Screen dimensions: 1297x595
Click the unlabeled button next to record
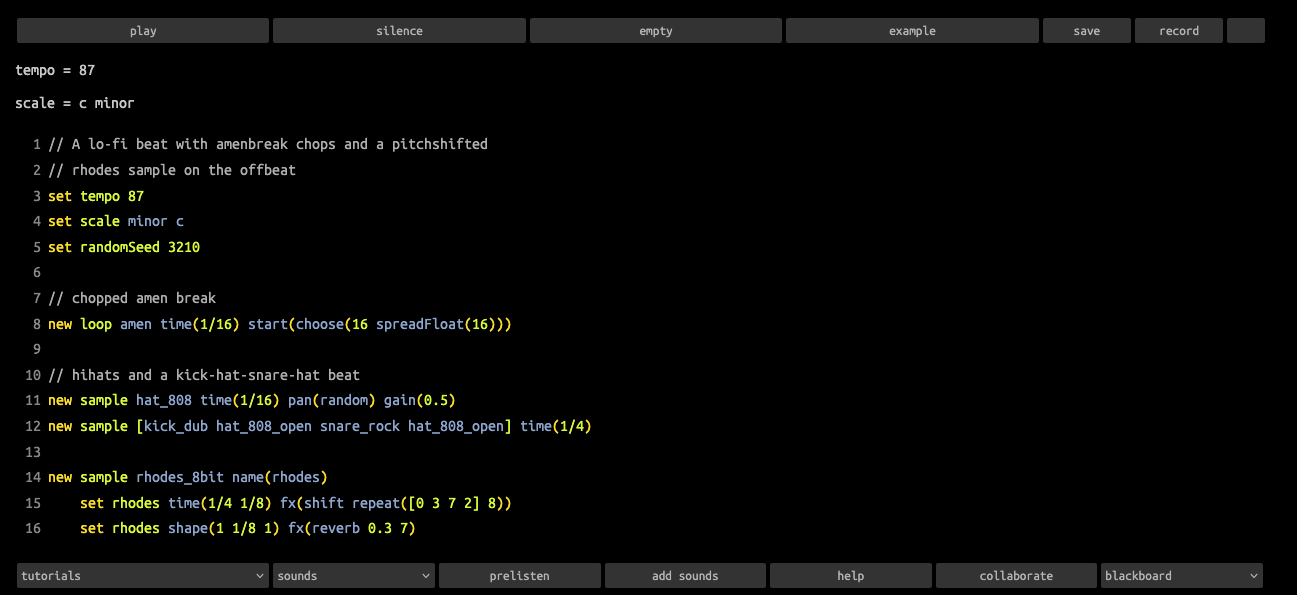pos(1246,31)
